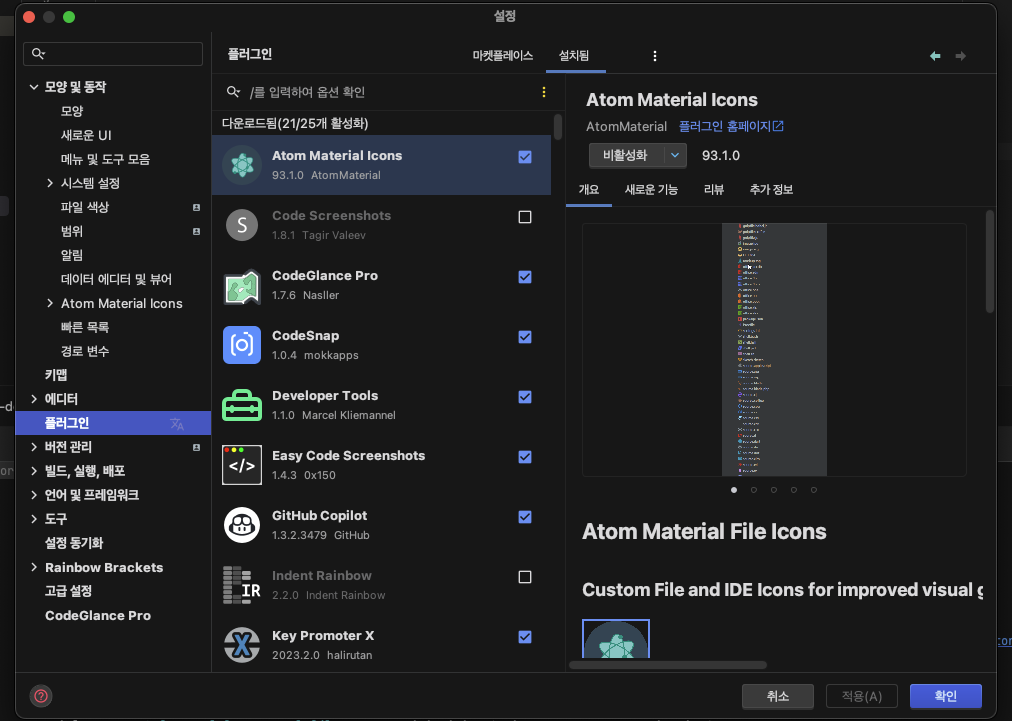Screen dimensions: 1012x721
Task: Select the last screenshot carousel dot
Action: pos(814,490)
